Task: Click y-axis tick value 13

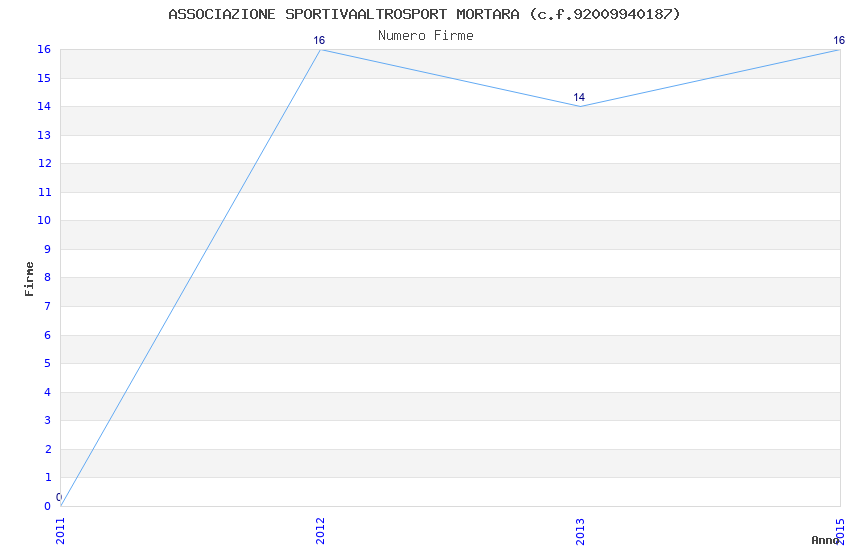Action: (44, 135)
